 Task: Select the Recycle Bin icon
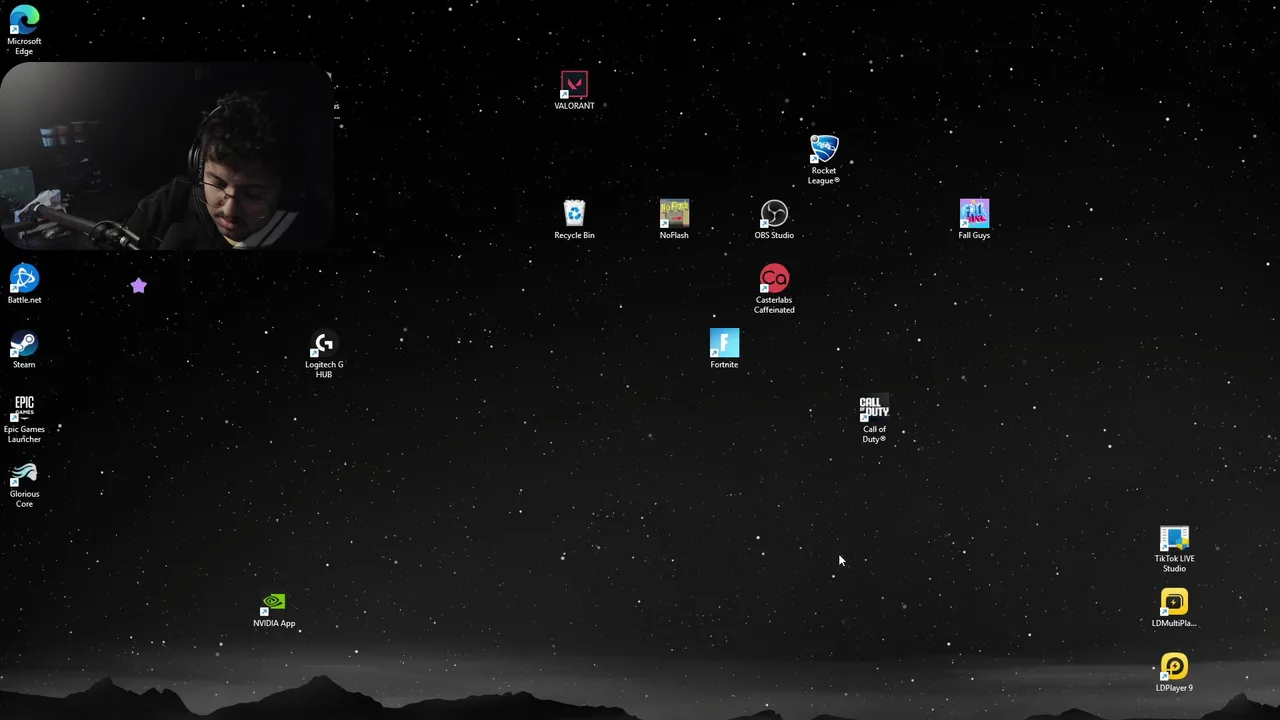coord(574,219)
